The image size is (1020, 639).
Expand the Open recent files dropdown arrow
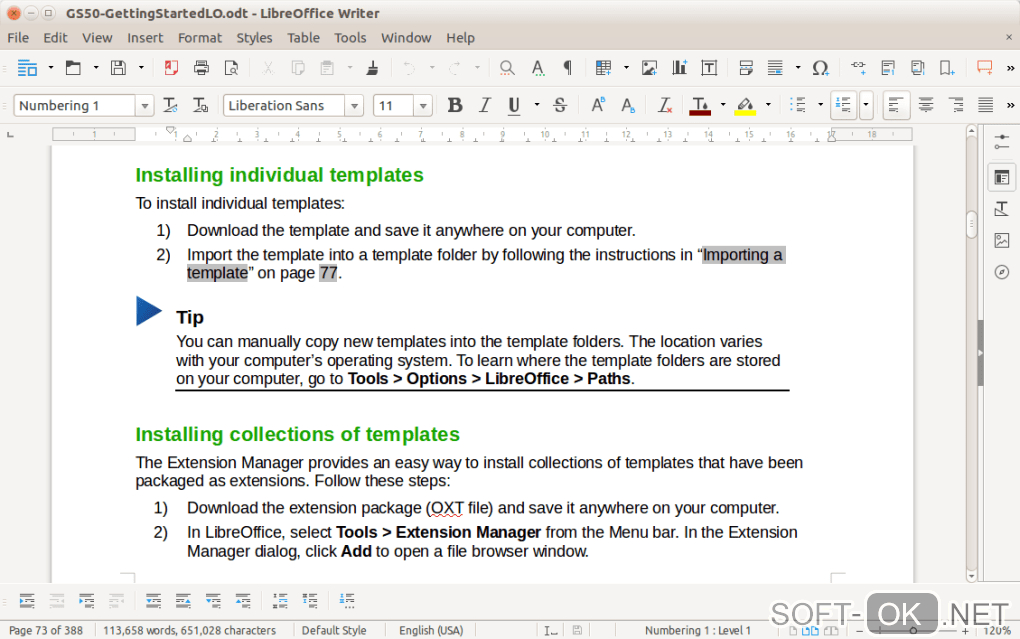click(x=96, y=68)
